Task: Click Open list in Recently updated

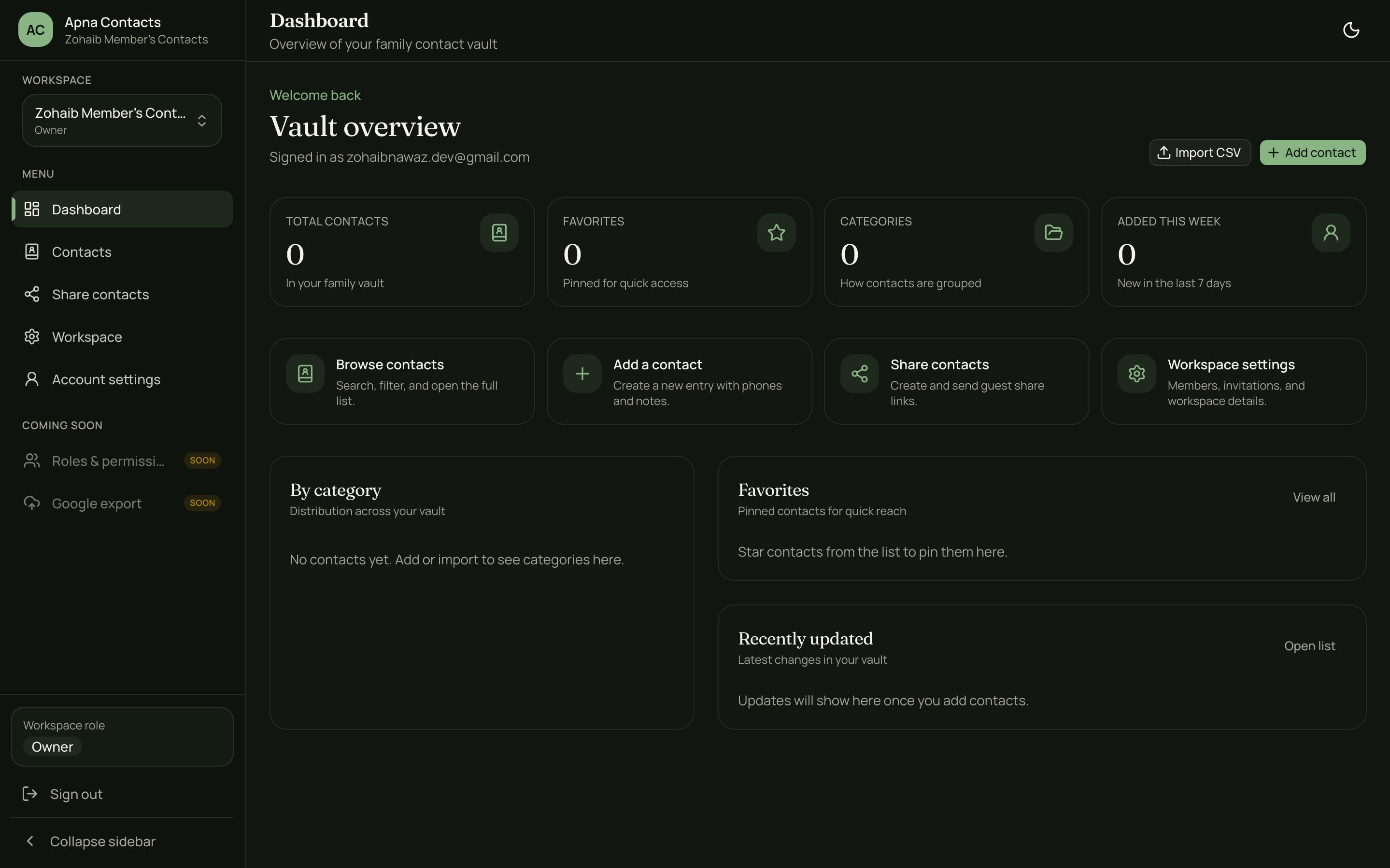Action: point(1310,646)
